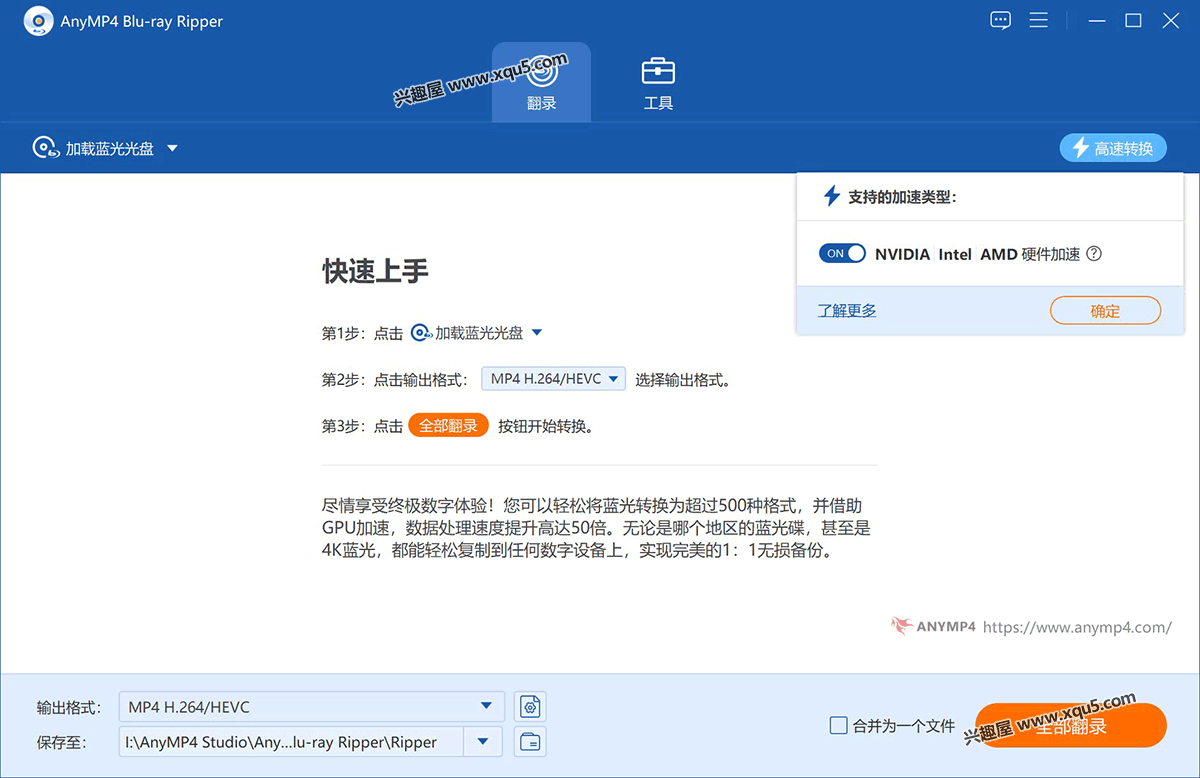Image resolution: width=1200 pixels, height=778 pixels.
Task: Toggle the NVIDIA Intel AMD hardware acceleration switch
Action: (x=842, y=254)
